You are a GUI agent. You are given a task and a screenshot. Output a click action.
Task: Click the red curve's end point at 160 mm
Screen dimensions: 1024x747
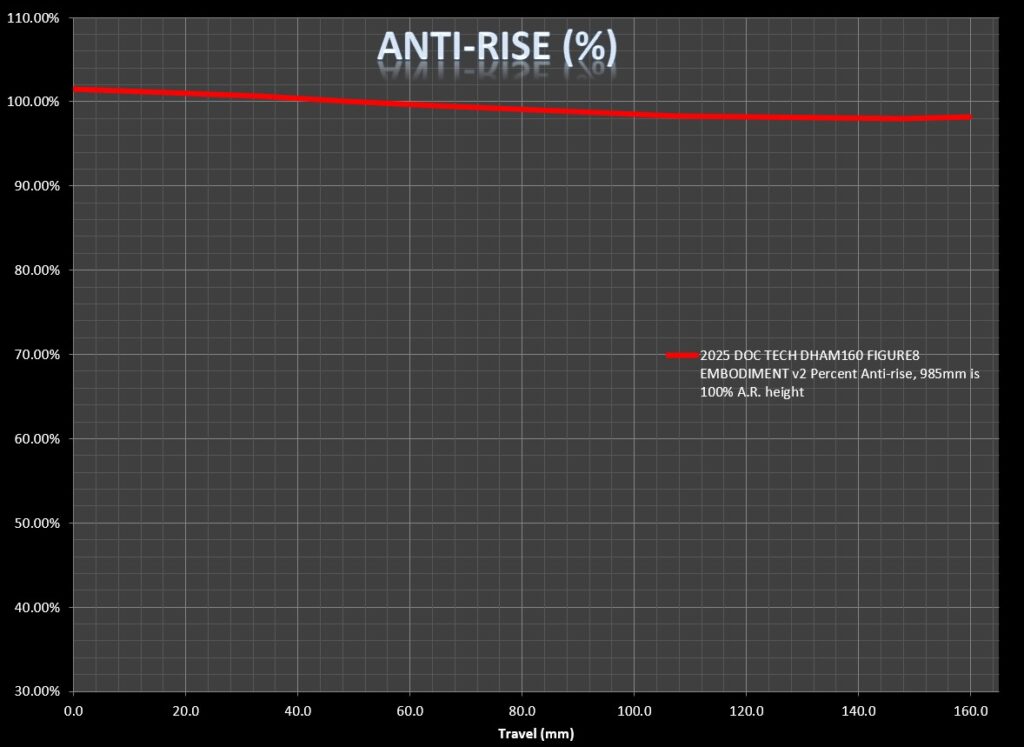coord(969,117)
